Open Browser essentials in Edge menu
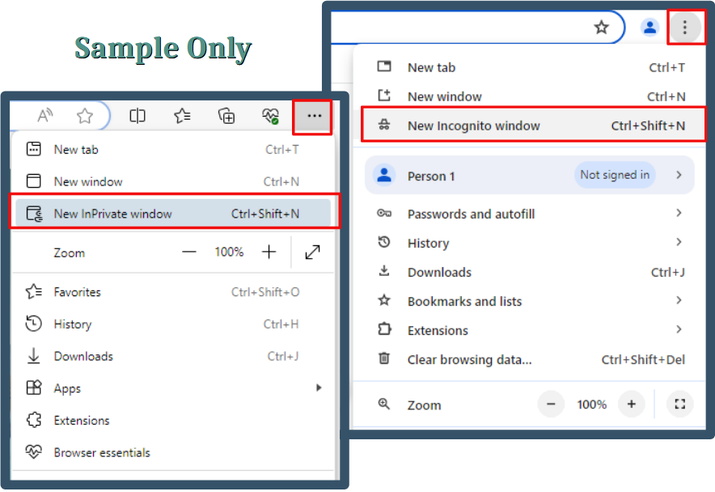Viewport: 715px width, 492px height. [x=173, y=452]
